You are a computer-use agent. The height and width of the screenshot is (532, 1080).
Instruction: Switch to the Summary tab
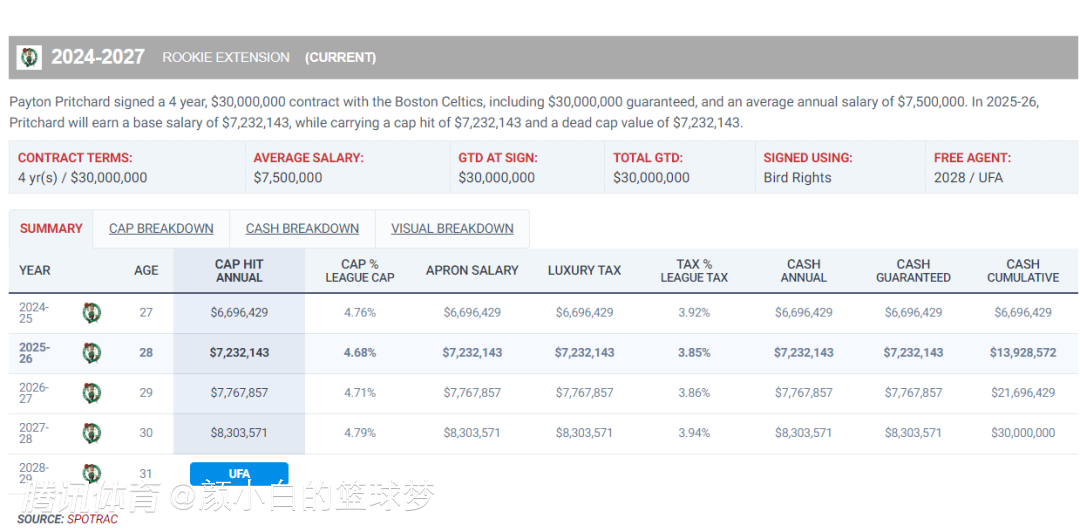[x=51, y=229]
